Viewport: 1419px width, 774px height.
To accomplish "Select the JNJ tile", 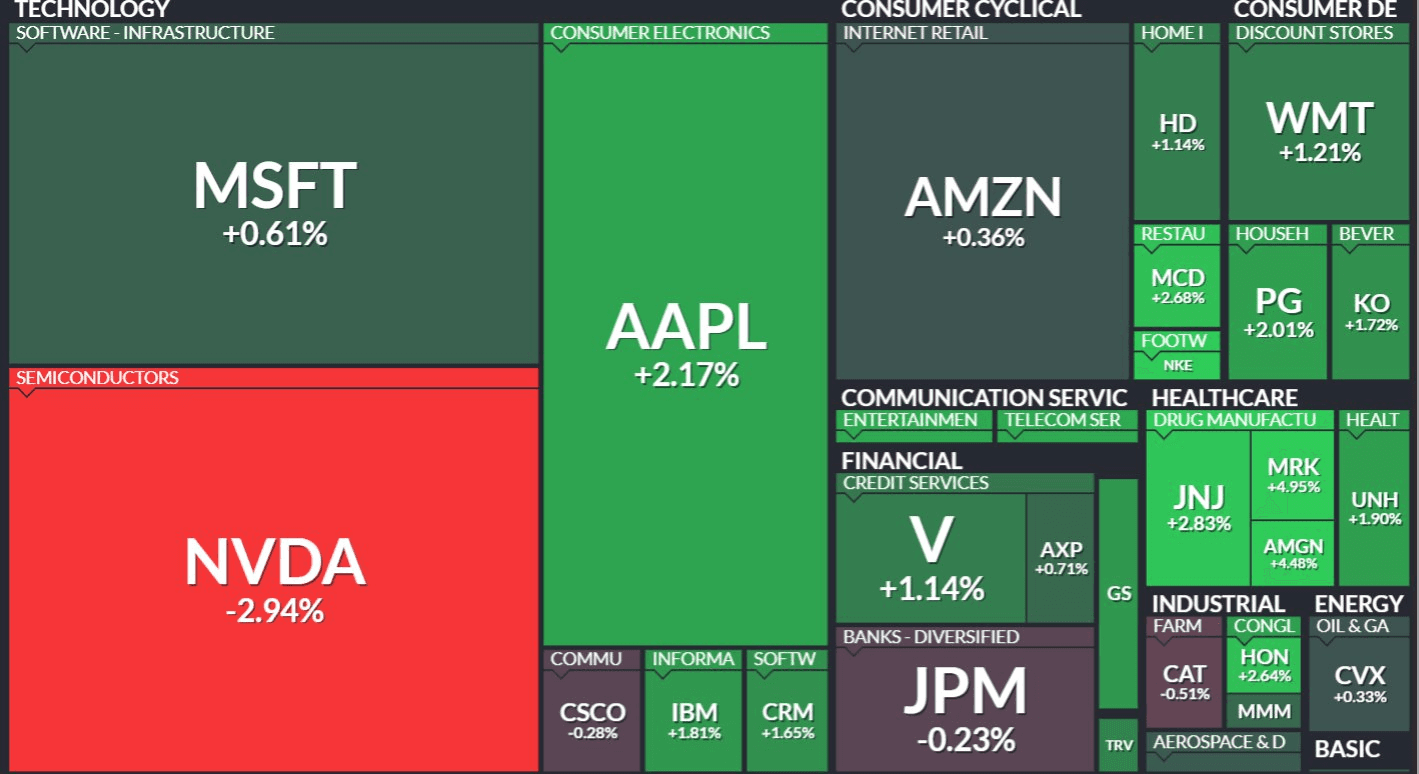I will pyautogui.click(x=1198, y=507).
